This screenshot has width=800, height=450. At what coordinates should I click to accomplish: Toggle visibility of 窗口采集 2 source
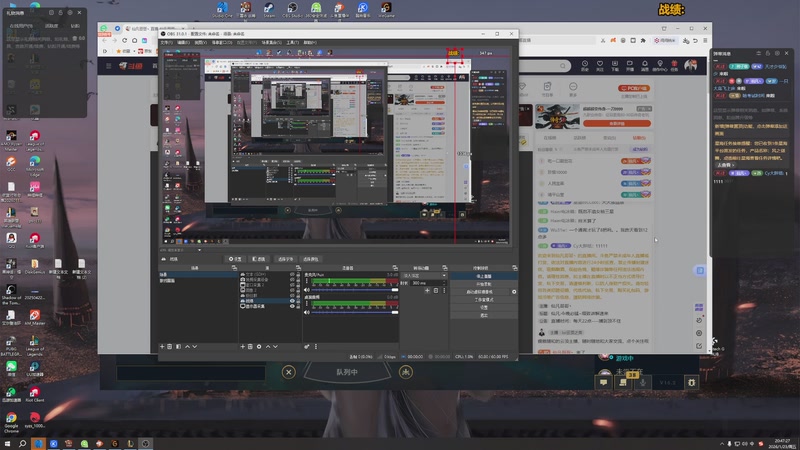tap(292, 285)
